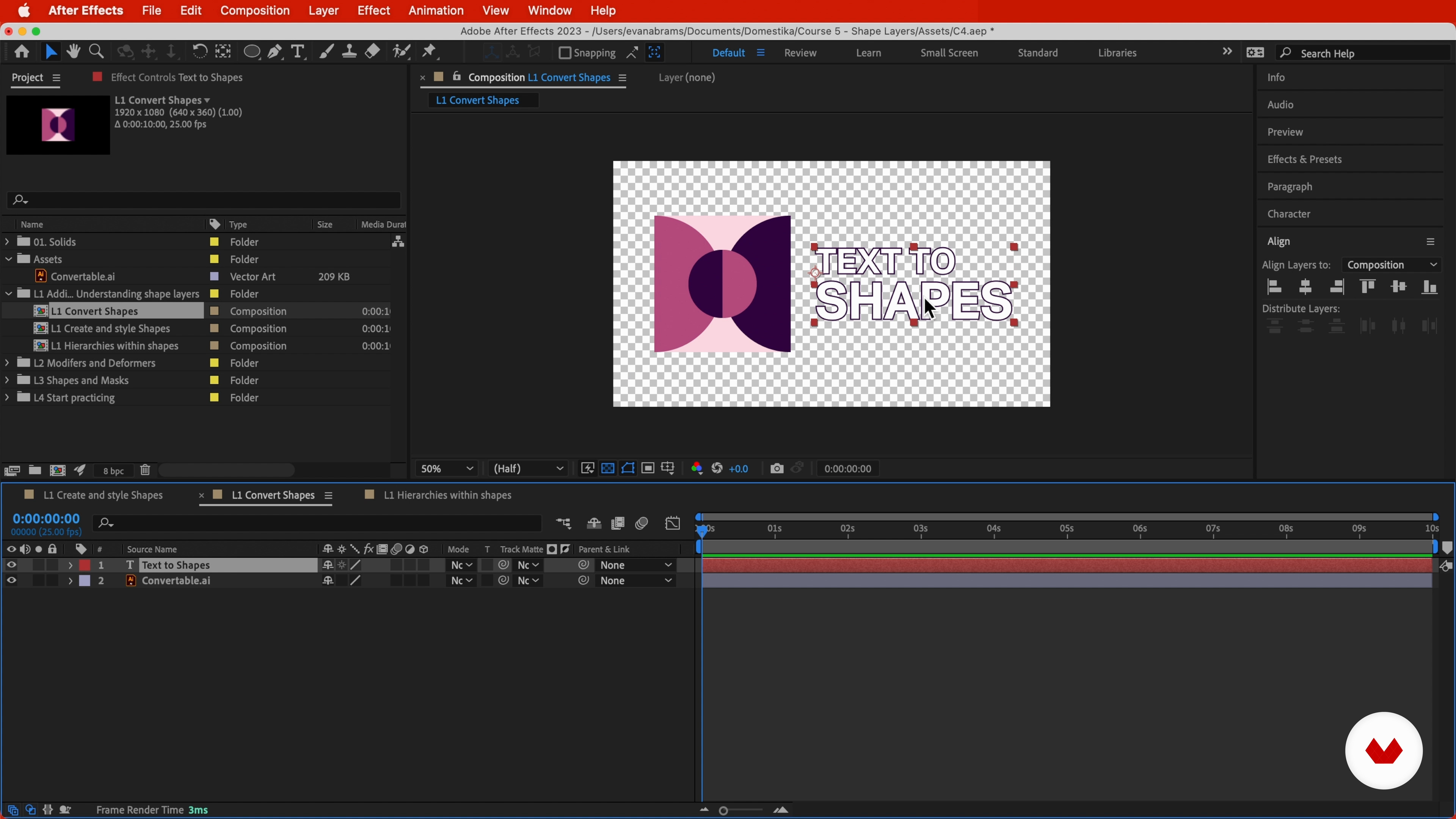Open the Layer menu
This screenshot has height=819, width=1456.
323,11
